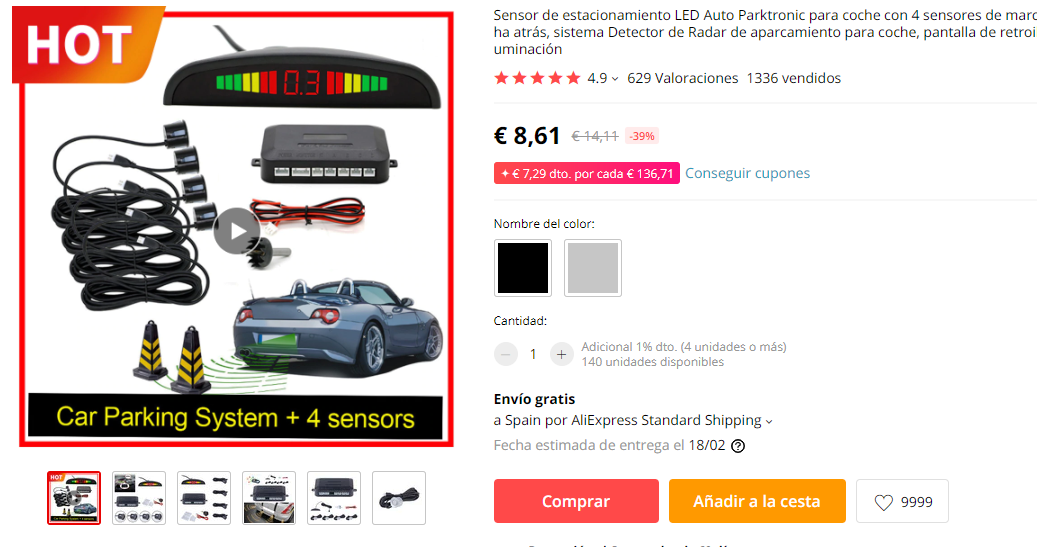Select third thumbnail with display and cables
1037x547 pixels.
(x=204, y=498)
